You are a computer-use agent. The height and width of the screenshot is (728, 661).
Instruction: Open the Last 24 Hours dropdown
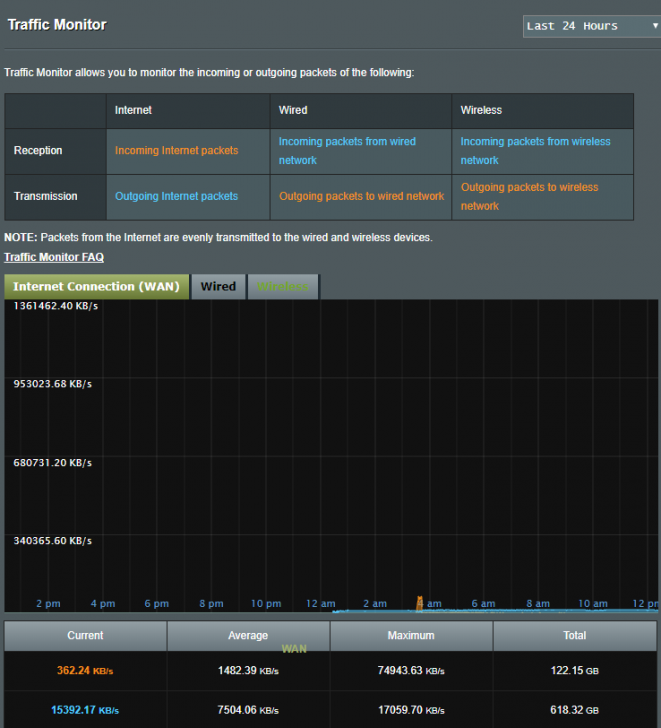(x=592, y=26)
